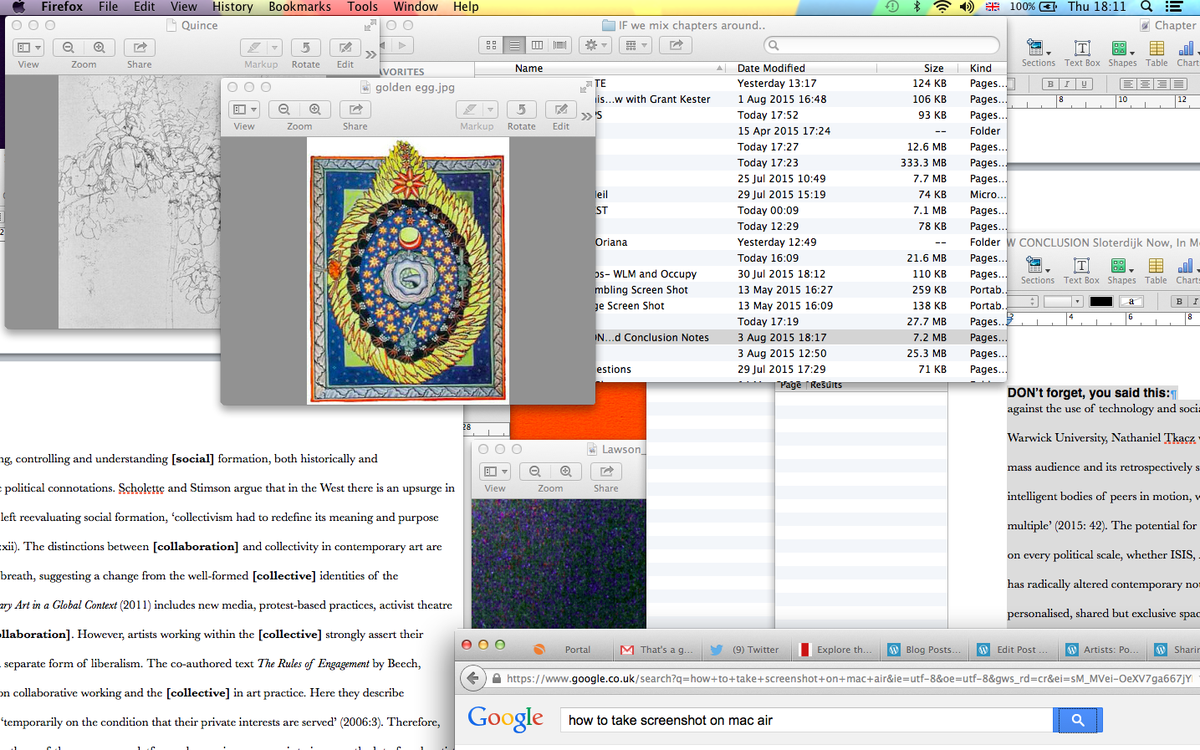Open the Firefox Tools menu
The image size is (1200, 750).
point(362,7)
